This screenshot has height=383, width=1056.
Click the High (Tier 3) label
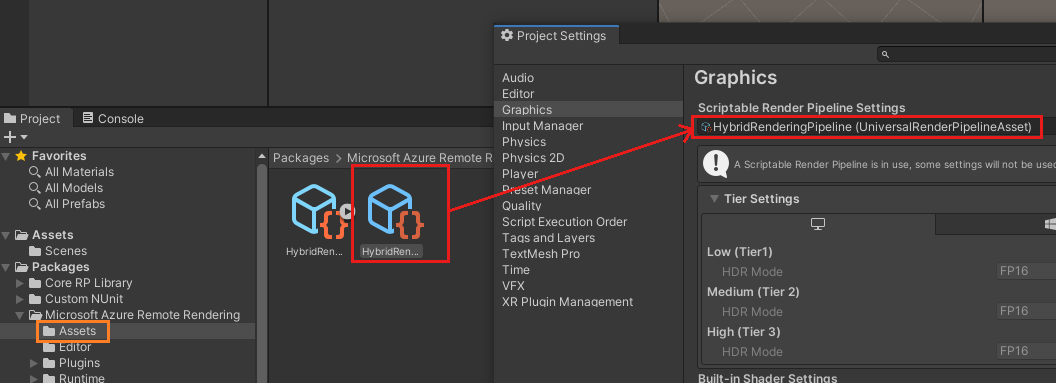tap(744, 331)
